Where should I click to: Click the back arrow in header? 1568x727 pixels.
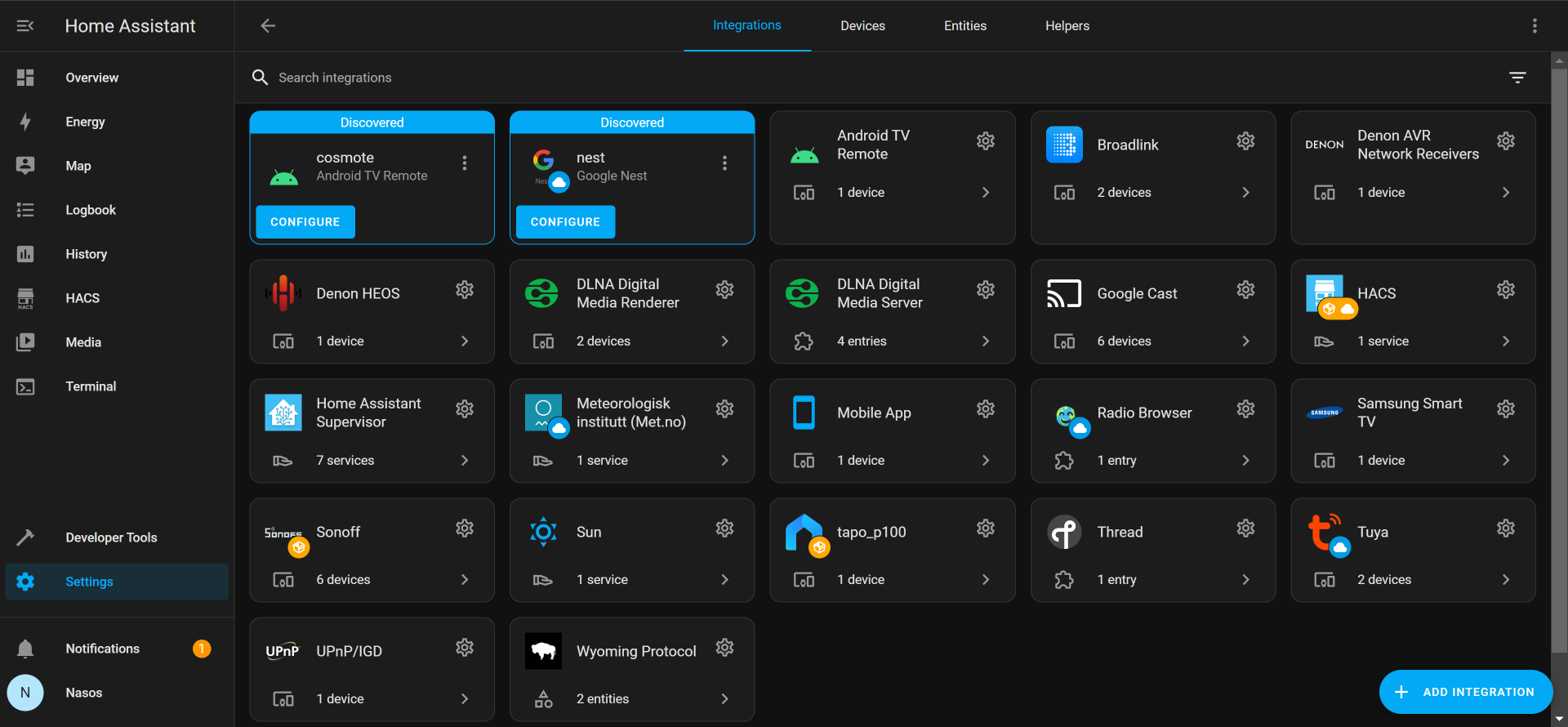point(268,26)
